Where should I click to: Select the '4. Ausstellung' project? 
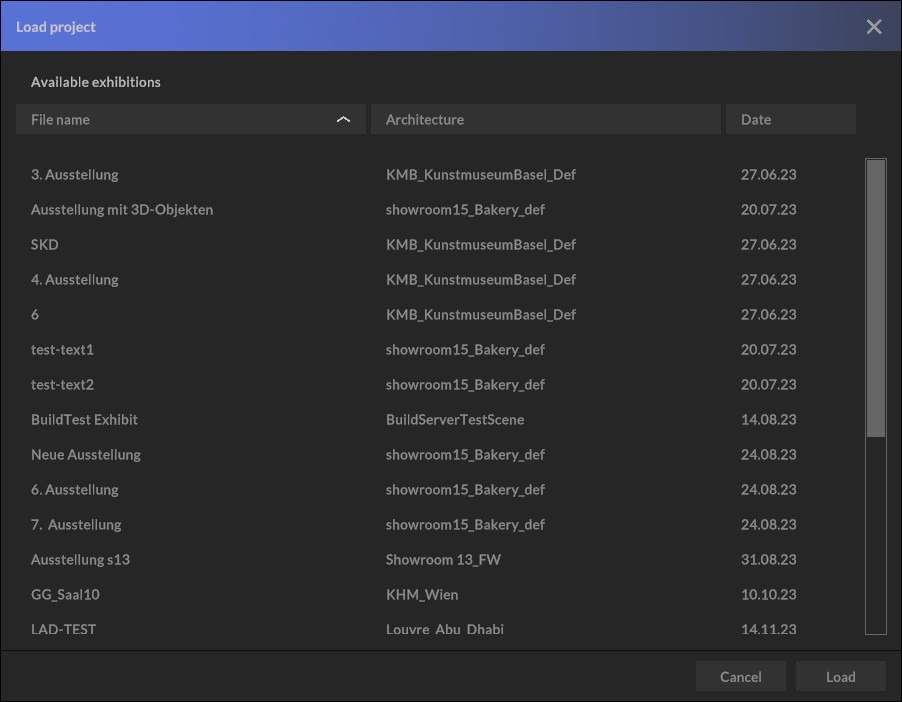[75, 280]
